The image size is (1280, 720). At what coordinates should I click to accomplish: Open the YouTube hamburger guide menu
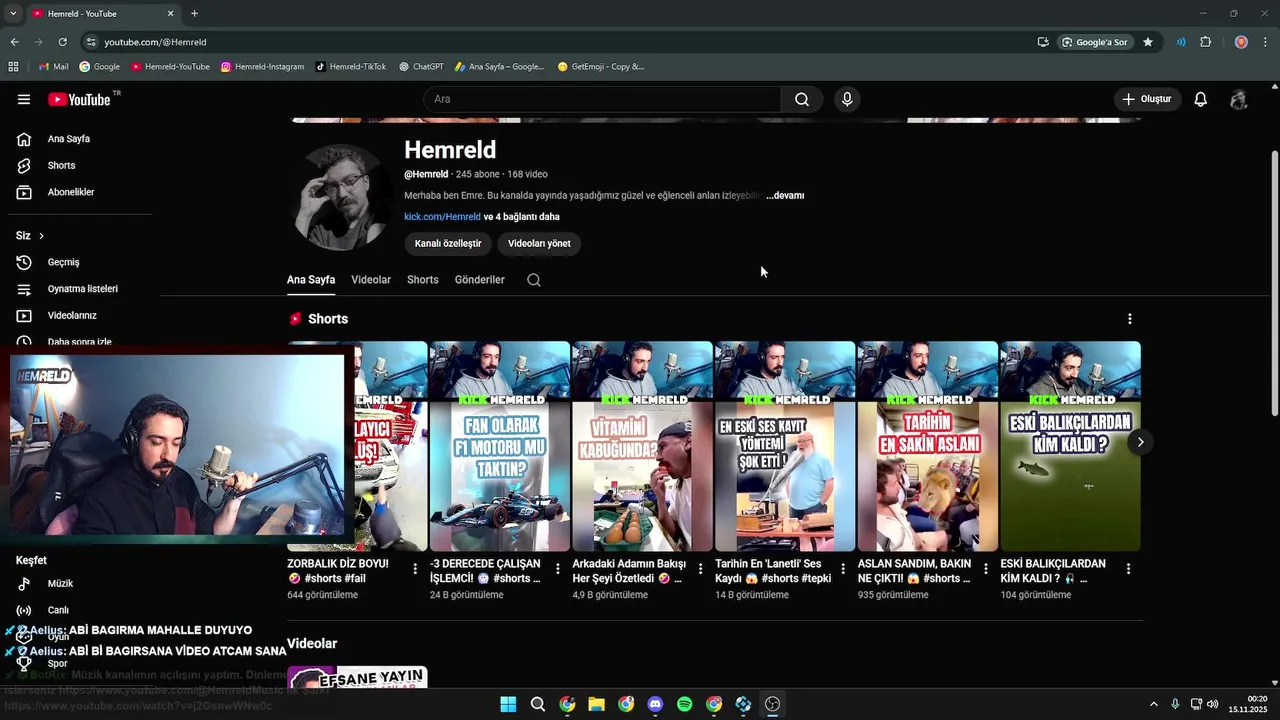[24, 99]
